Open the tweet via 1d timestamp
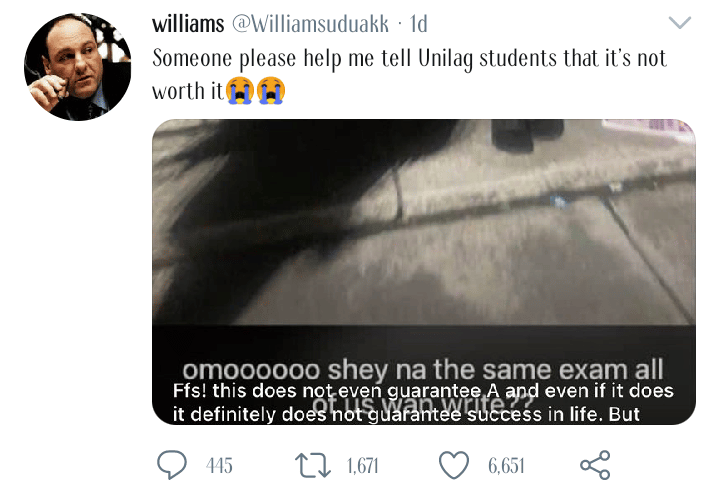720x496 pixels. 418,24
